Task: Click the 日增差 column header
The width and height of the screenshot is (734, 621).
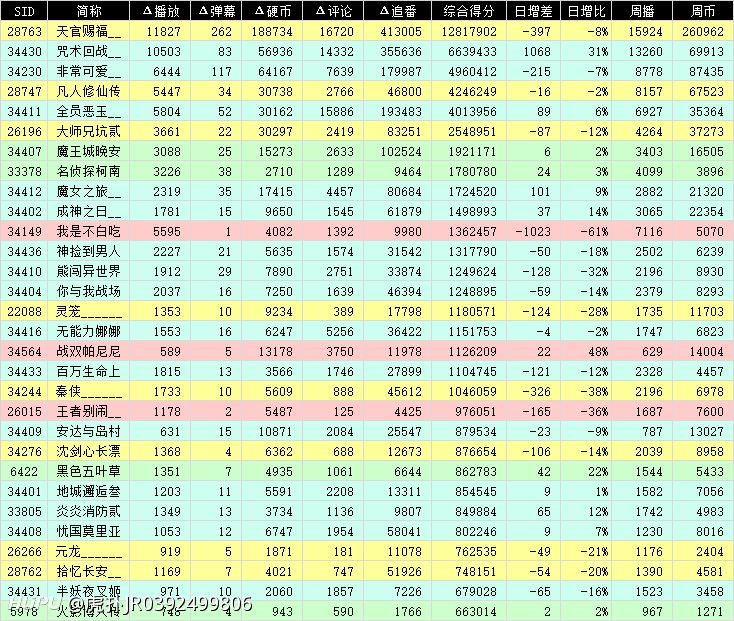Action: pyautogui.click(x=534, y=11)
